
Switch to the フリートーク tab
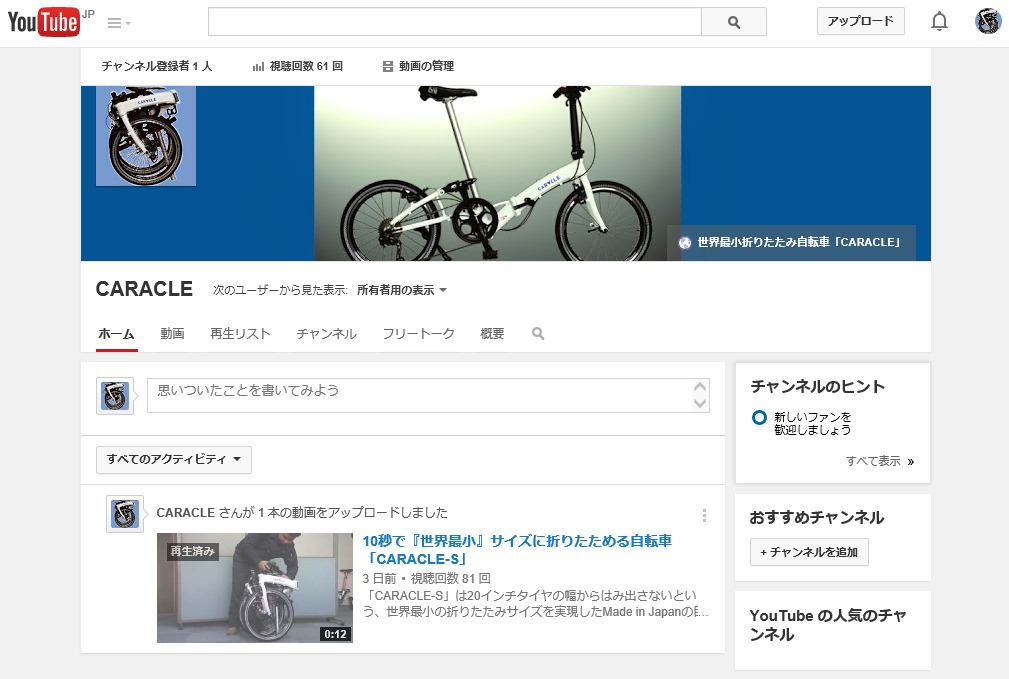[418, 333]
